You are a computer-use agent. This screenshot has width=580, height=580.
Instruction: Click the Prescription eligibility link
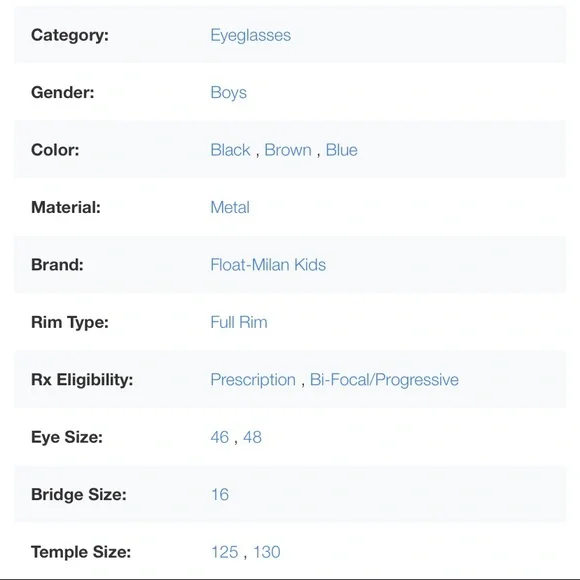[x=253, y=380]
